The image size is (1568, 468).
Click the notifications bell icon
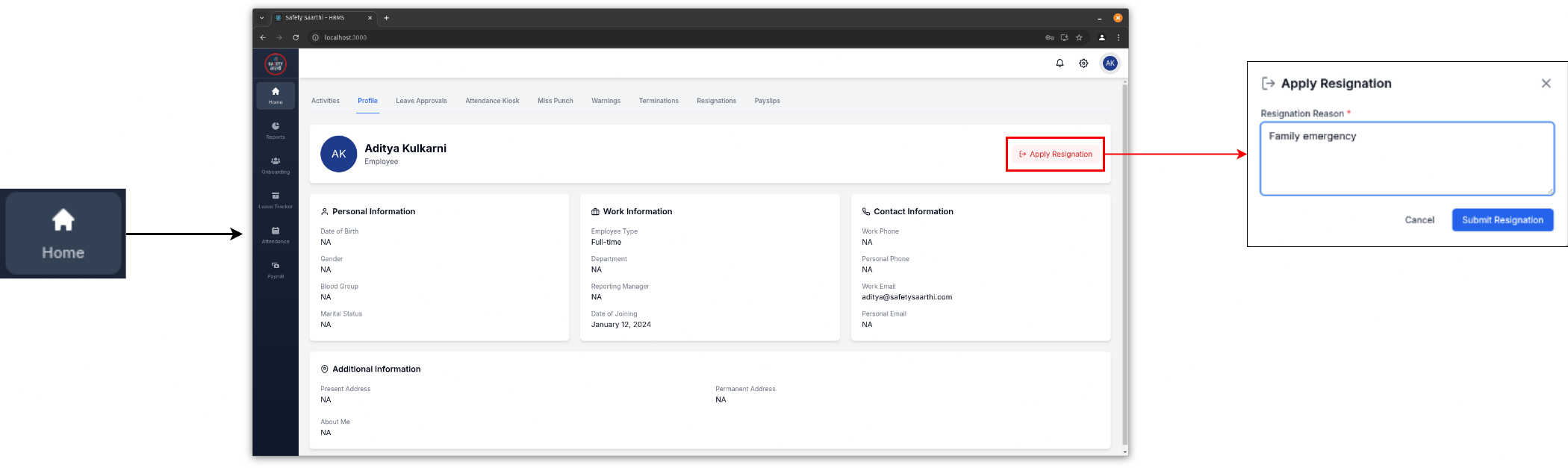pos(1060,63)
